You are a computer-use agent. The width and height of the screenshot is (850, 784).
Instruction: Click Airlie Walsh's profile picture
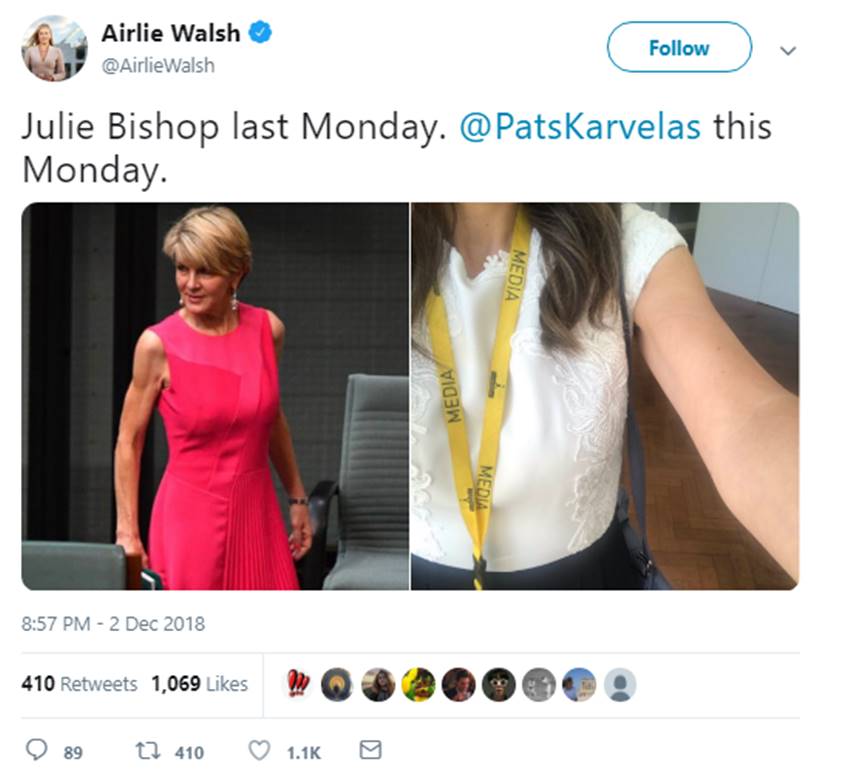(x=54, y=48)
